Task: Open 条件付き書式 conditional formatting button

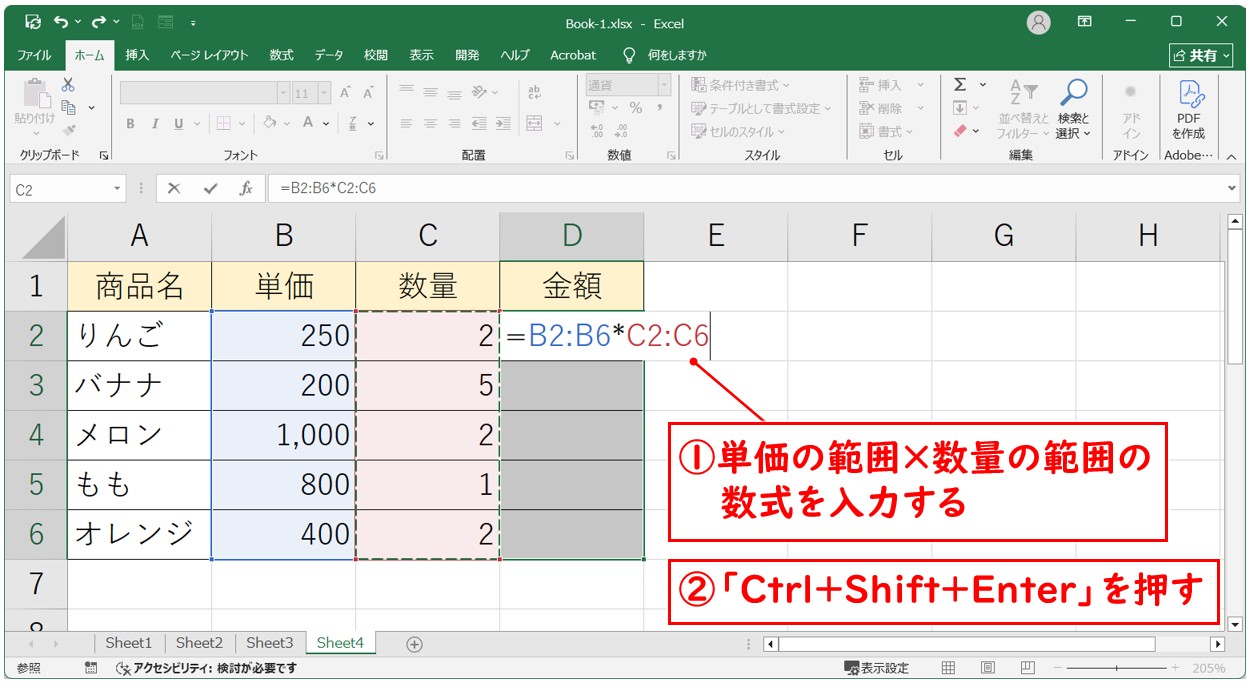Action: (741, 85)
